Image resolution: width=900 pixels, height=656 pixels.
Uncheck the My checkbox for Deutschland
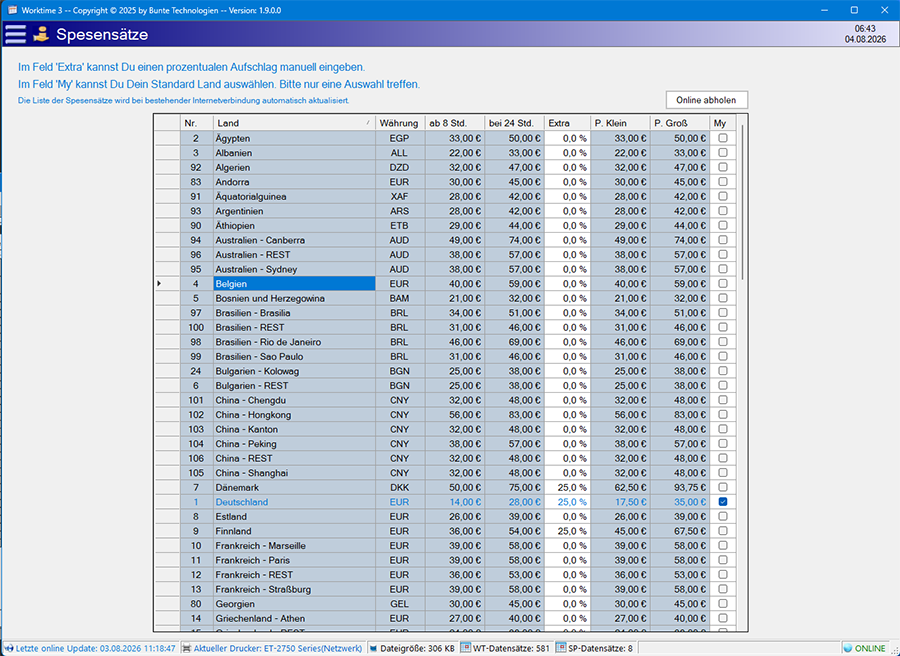tap(723, 502)
